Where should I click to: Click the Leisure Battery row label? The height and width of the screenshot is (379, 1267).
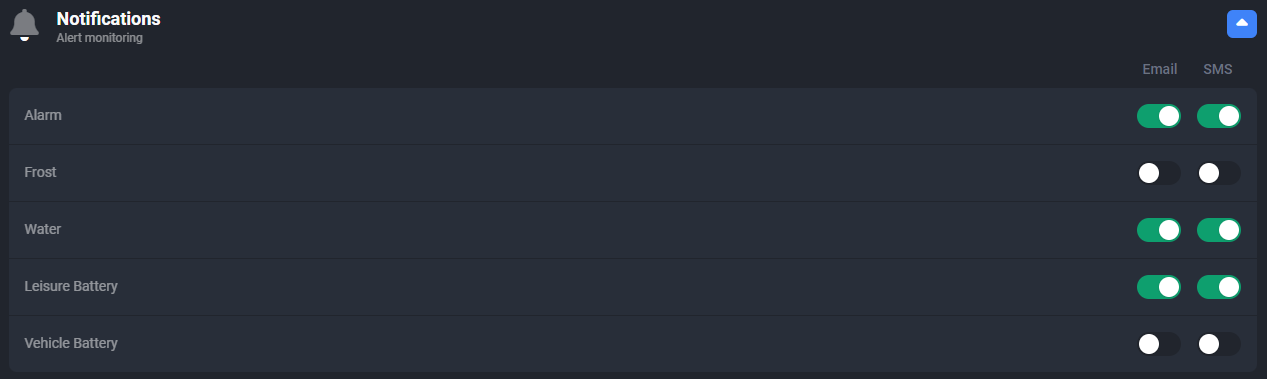pyautogui.click(x=71, y=286)
